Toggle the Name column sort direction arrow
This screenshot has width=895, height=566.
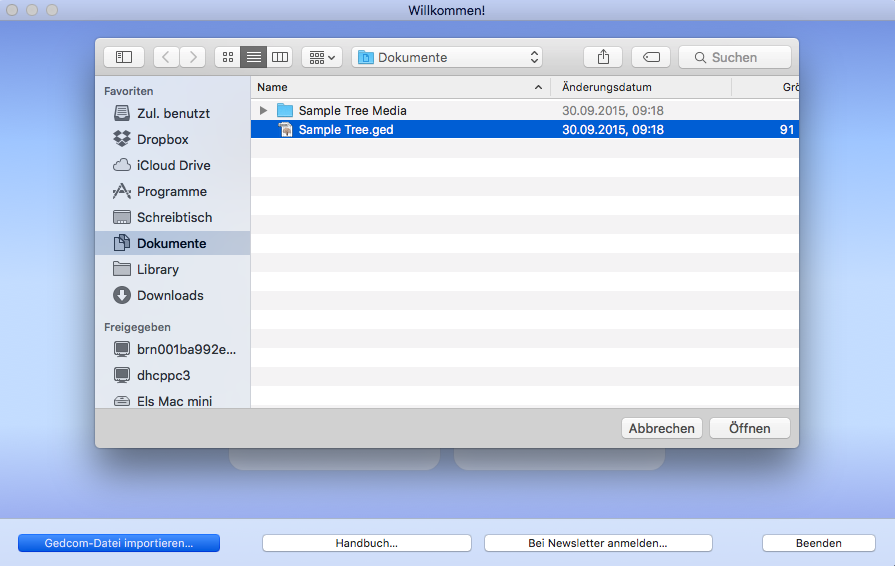click(x=538, y=87)
